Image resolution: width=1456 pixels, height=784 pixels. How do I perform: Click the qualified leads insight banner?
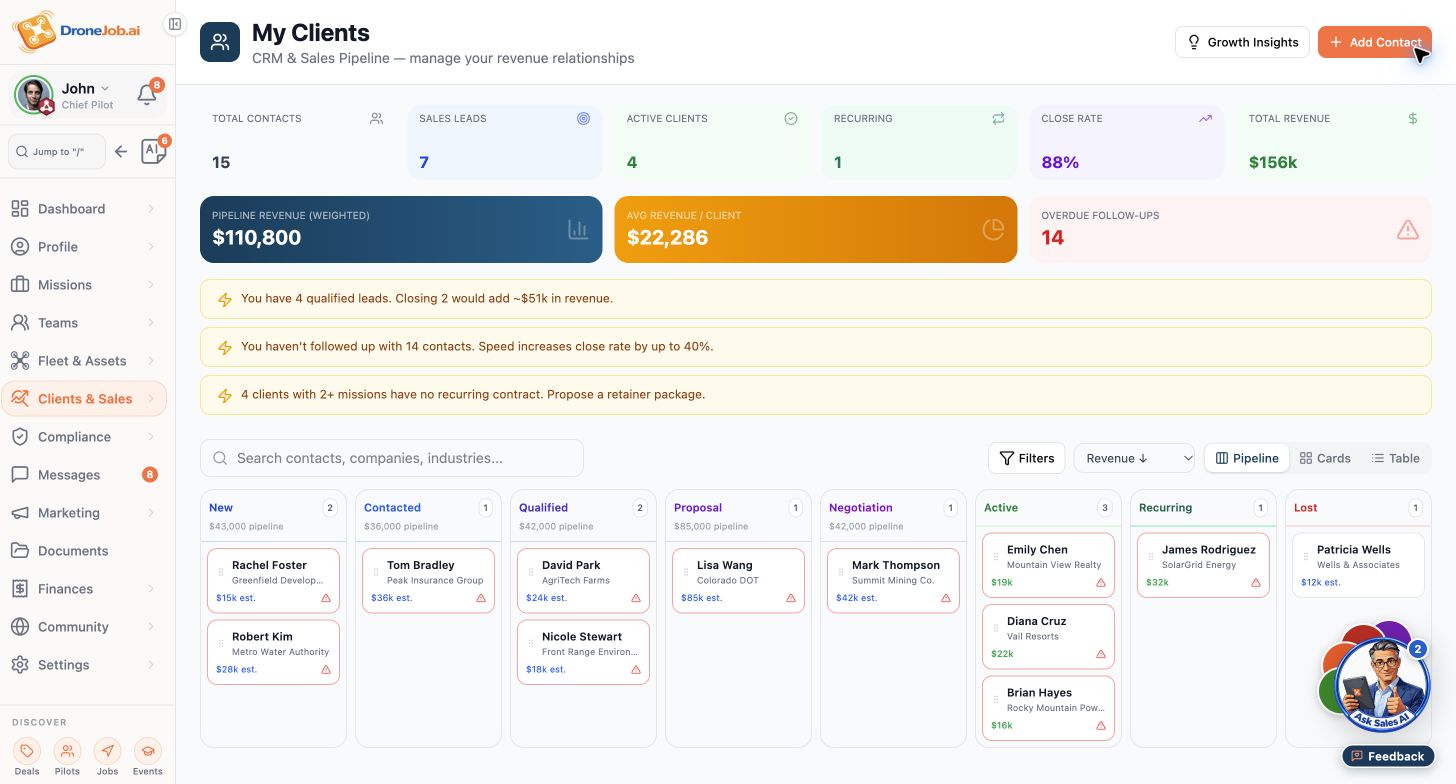815,298
